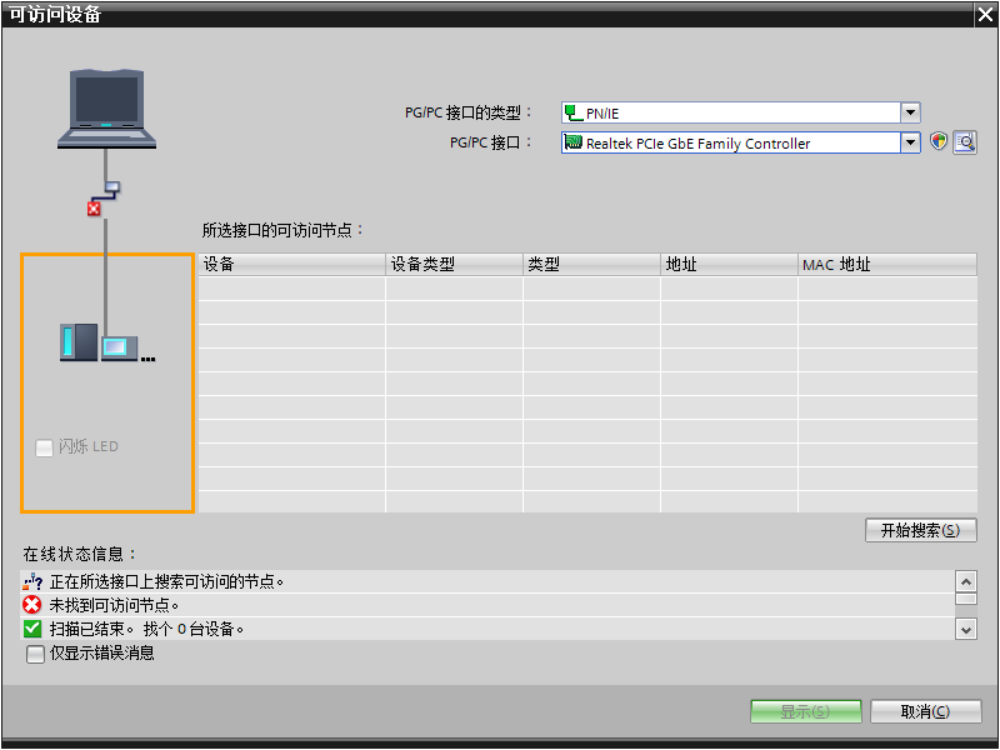1000x750 pixels.
Task: Click the MAC 地址 column header
Action: [886, 265]
